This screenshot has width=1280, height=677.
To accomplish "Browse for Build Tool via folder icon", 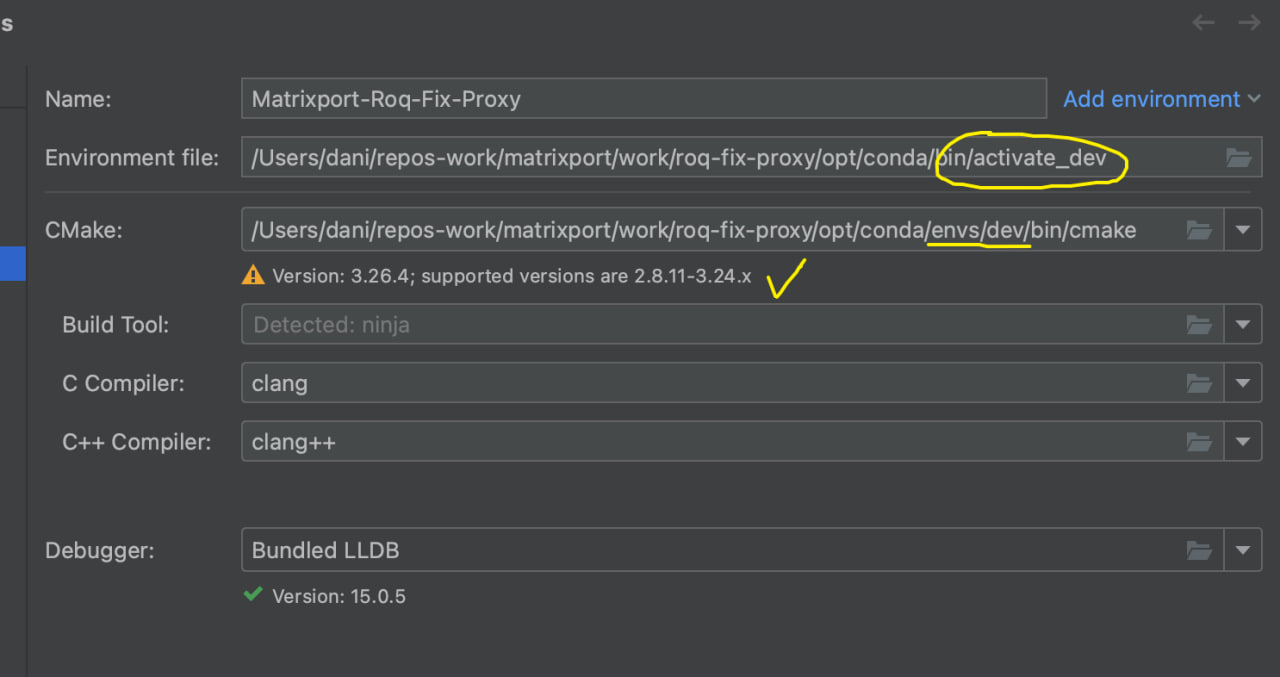I will (x=1199, y=324).
